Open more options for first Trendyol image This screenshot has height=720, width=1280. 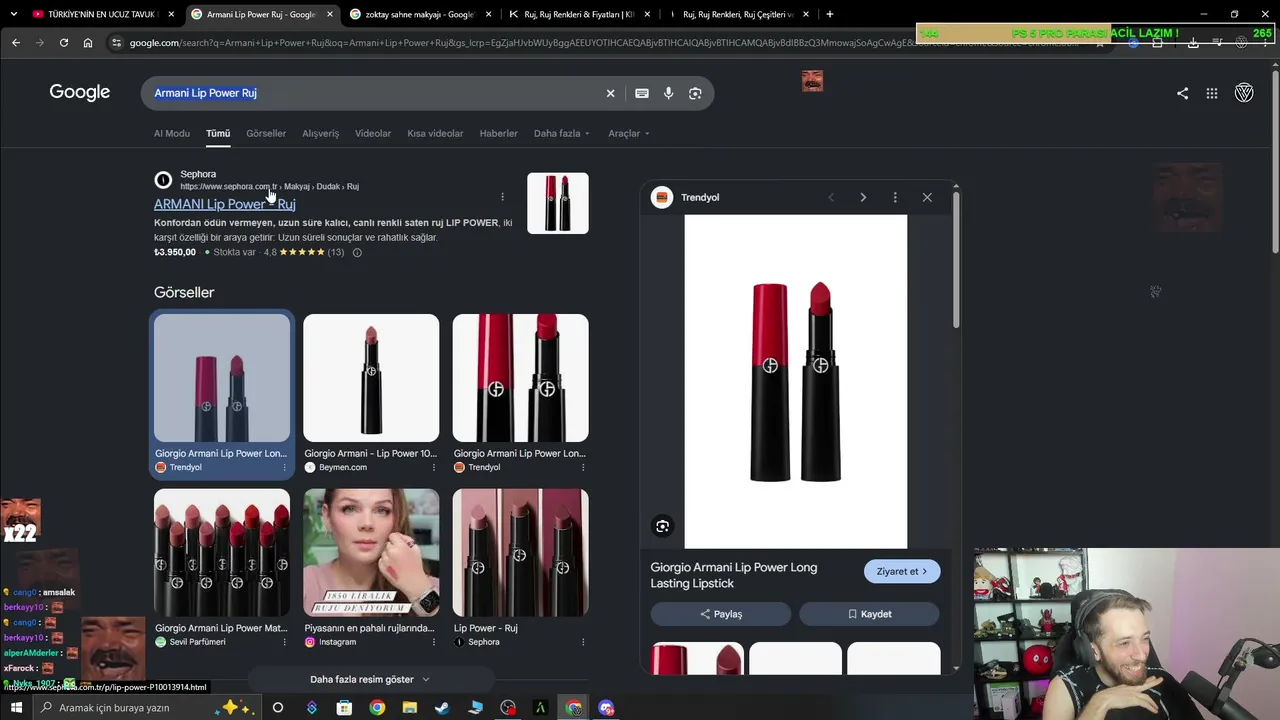point(284,467)
